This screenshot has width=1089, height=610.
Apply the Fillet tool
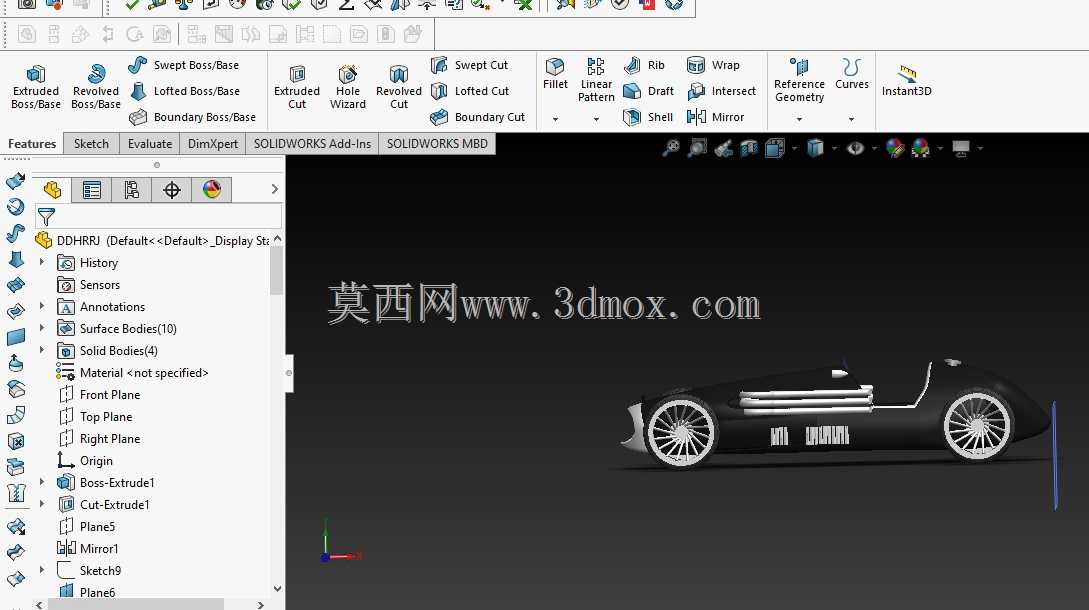555,74
